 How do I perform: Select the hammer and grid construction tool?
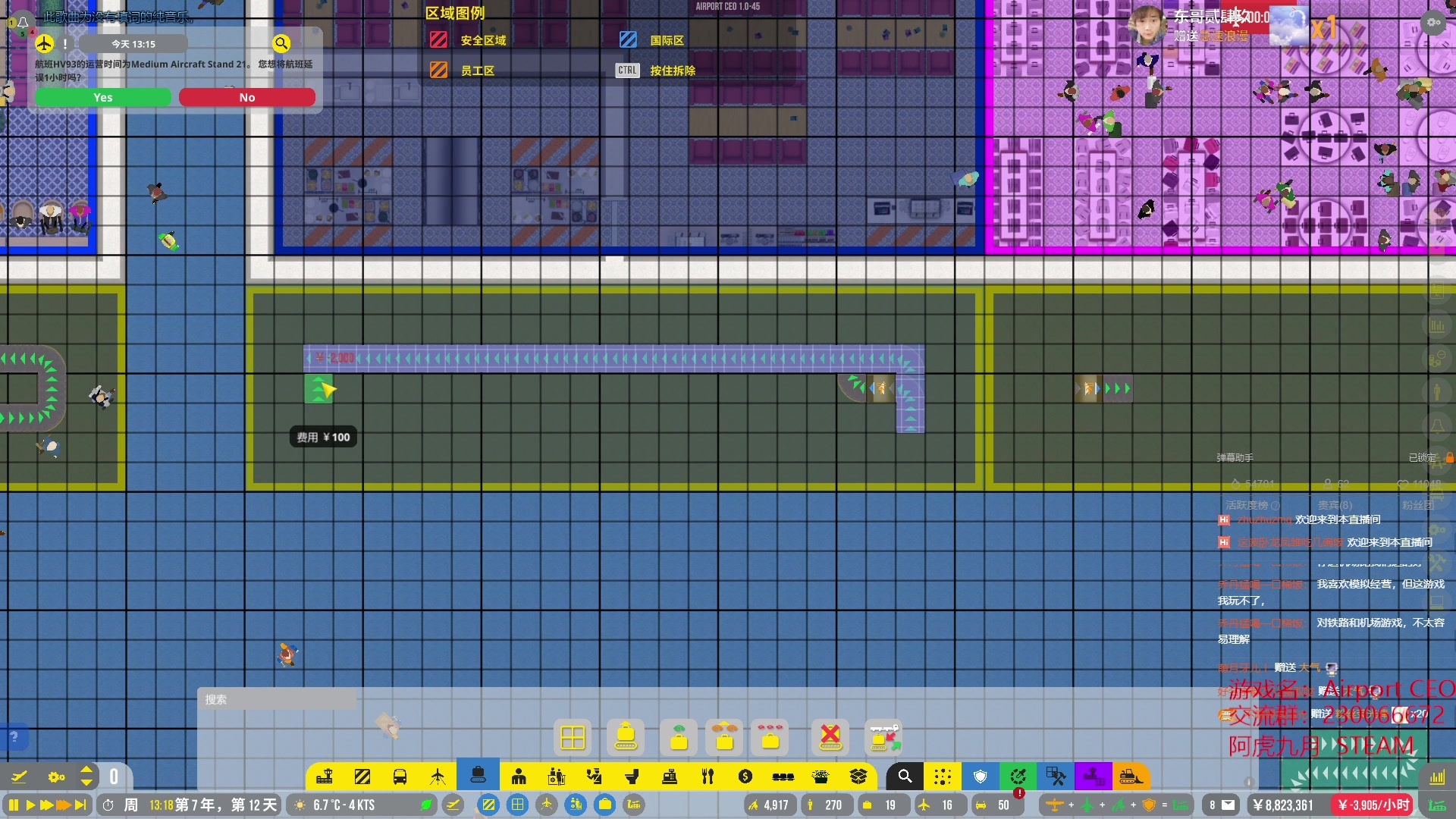point(1056,776)
